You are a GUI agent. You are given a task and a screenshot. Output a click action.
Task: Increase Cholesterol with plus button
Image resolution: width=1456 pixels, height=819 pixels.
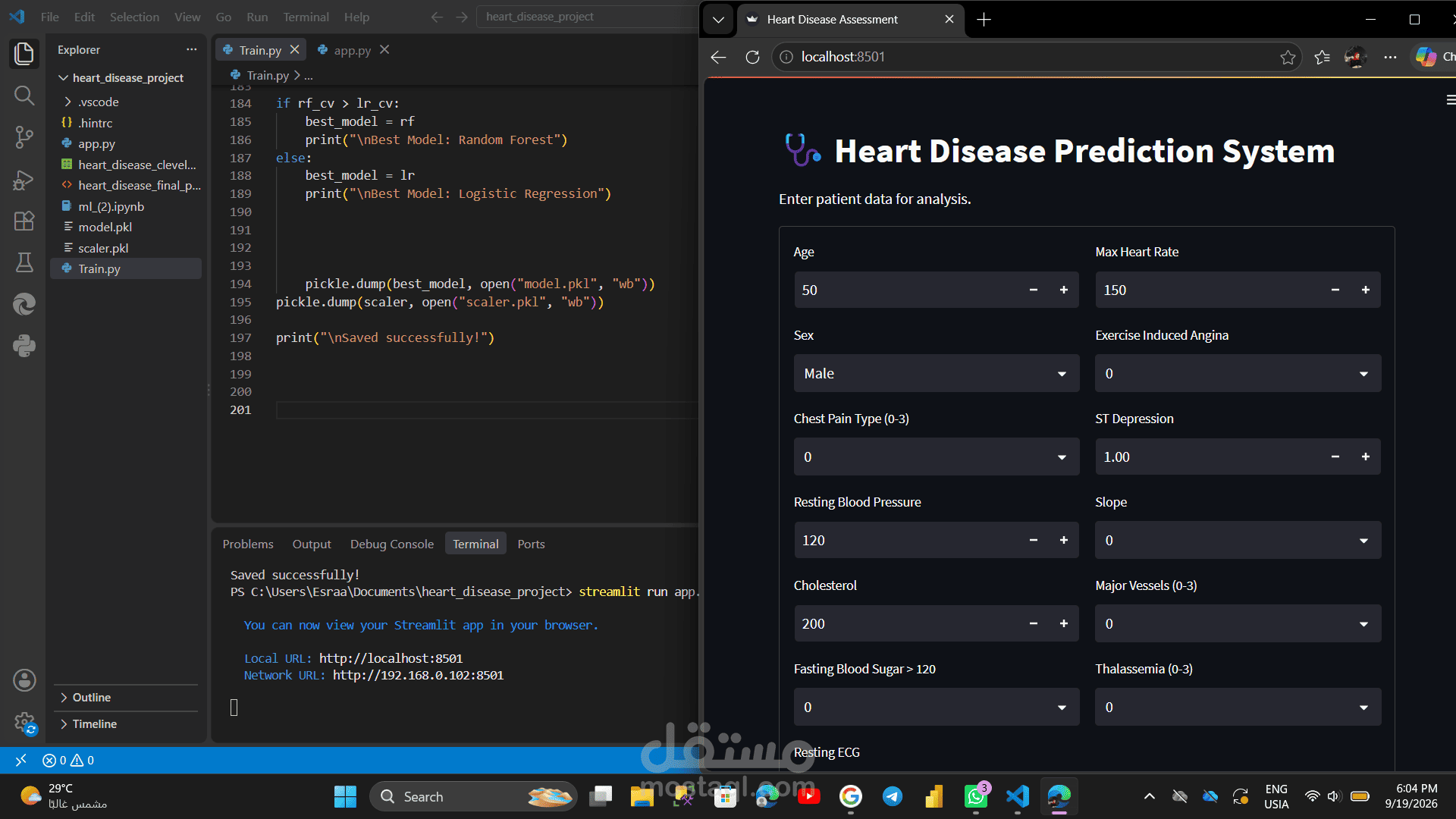[x=1063, y=623]
